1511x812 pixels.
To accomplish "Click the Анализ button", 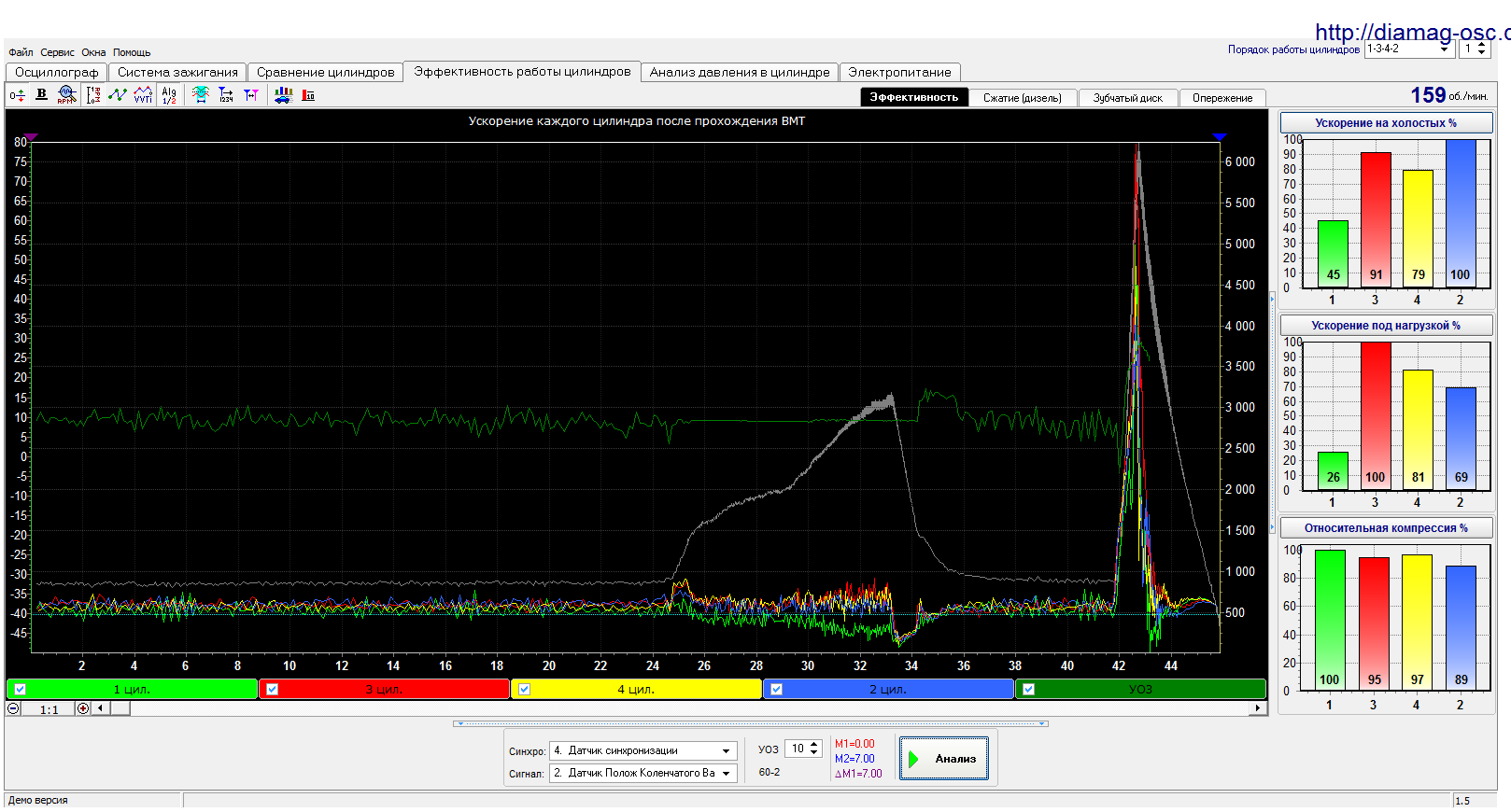I will tap(943, 758).
